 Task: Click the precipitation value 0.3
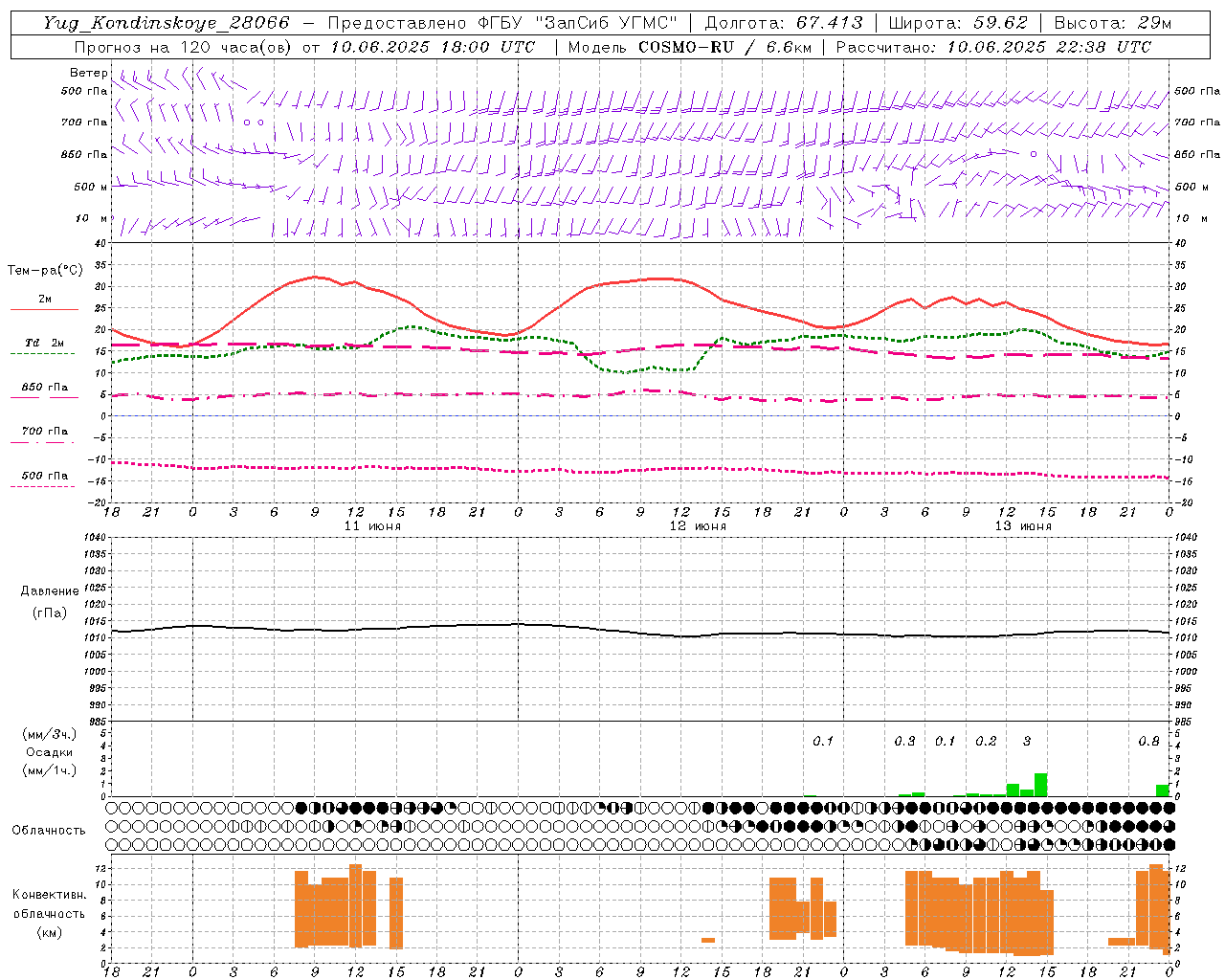904,742
